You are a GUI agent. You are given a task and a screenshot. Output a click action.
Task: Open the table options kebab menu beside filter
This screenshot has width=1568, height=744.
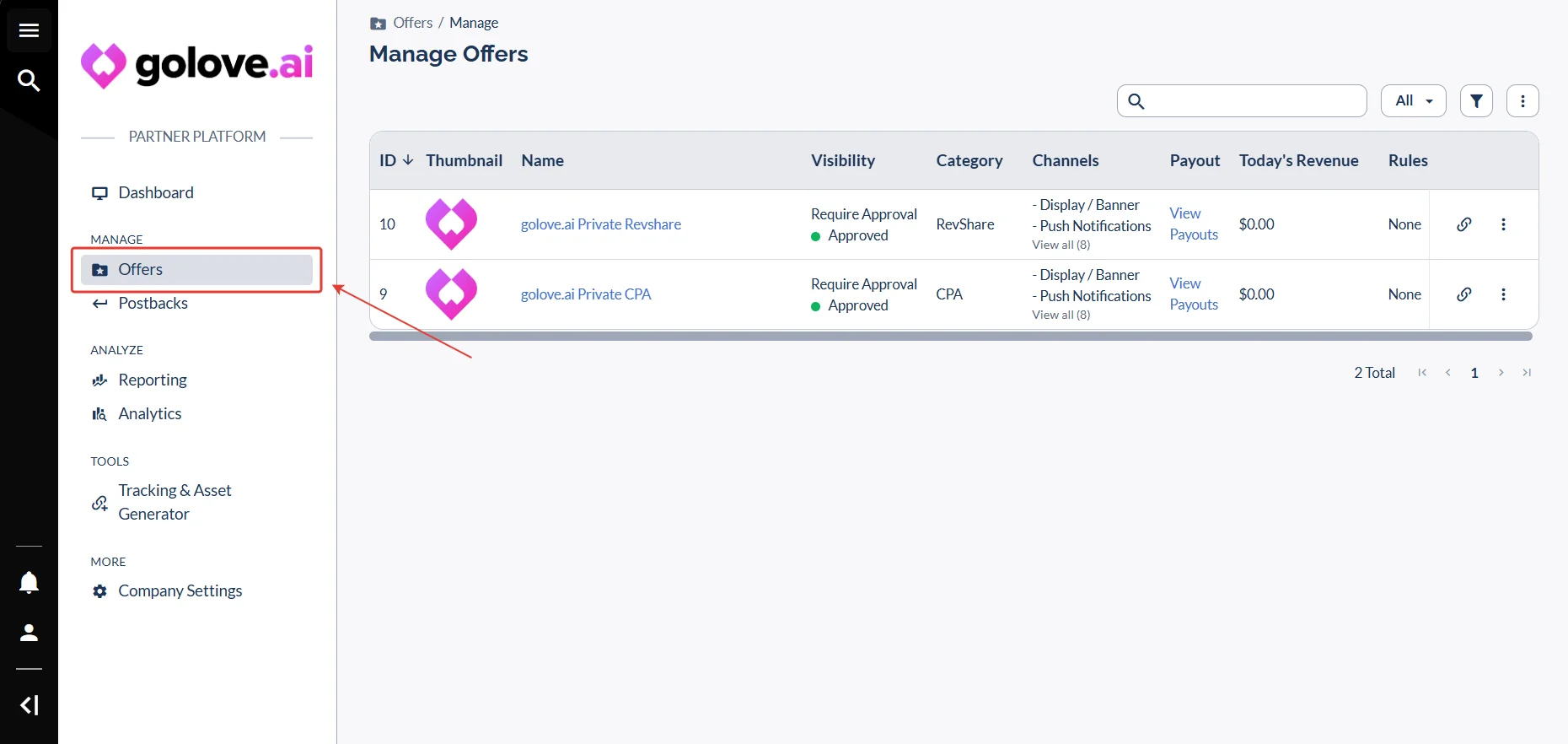tap(1522, 101)
